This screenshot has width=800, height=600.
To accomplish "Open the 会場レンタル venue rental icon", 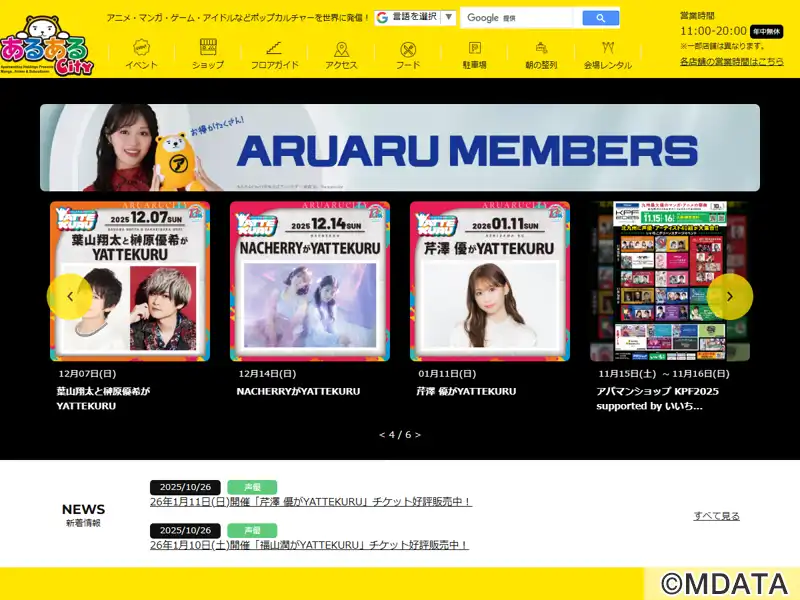I will (608, 50).
